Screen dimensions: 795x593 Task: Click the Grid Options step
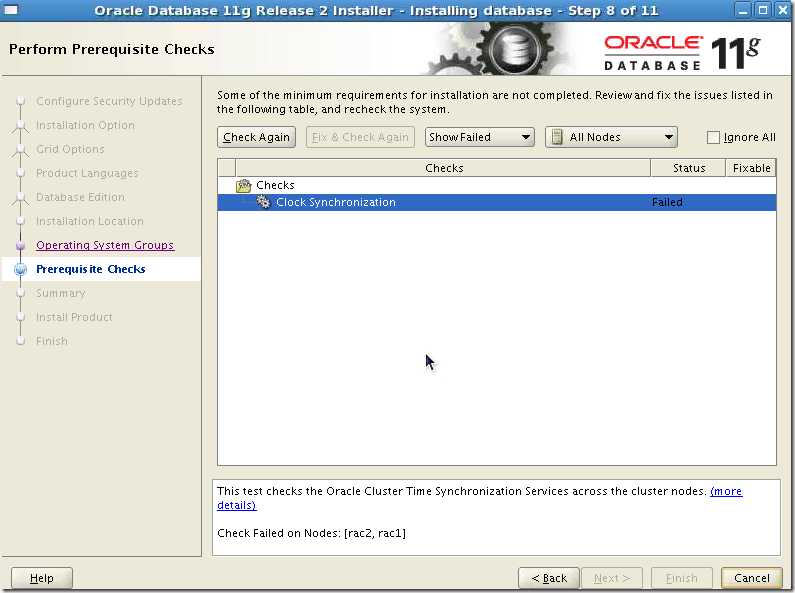(x=70, y=149)
